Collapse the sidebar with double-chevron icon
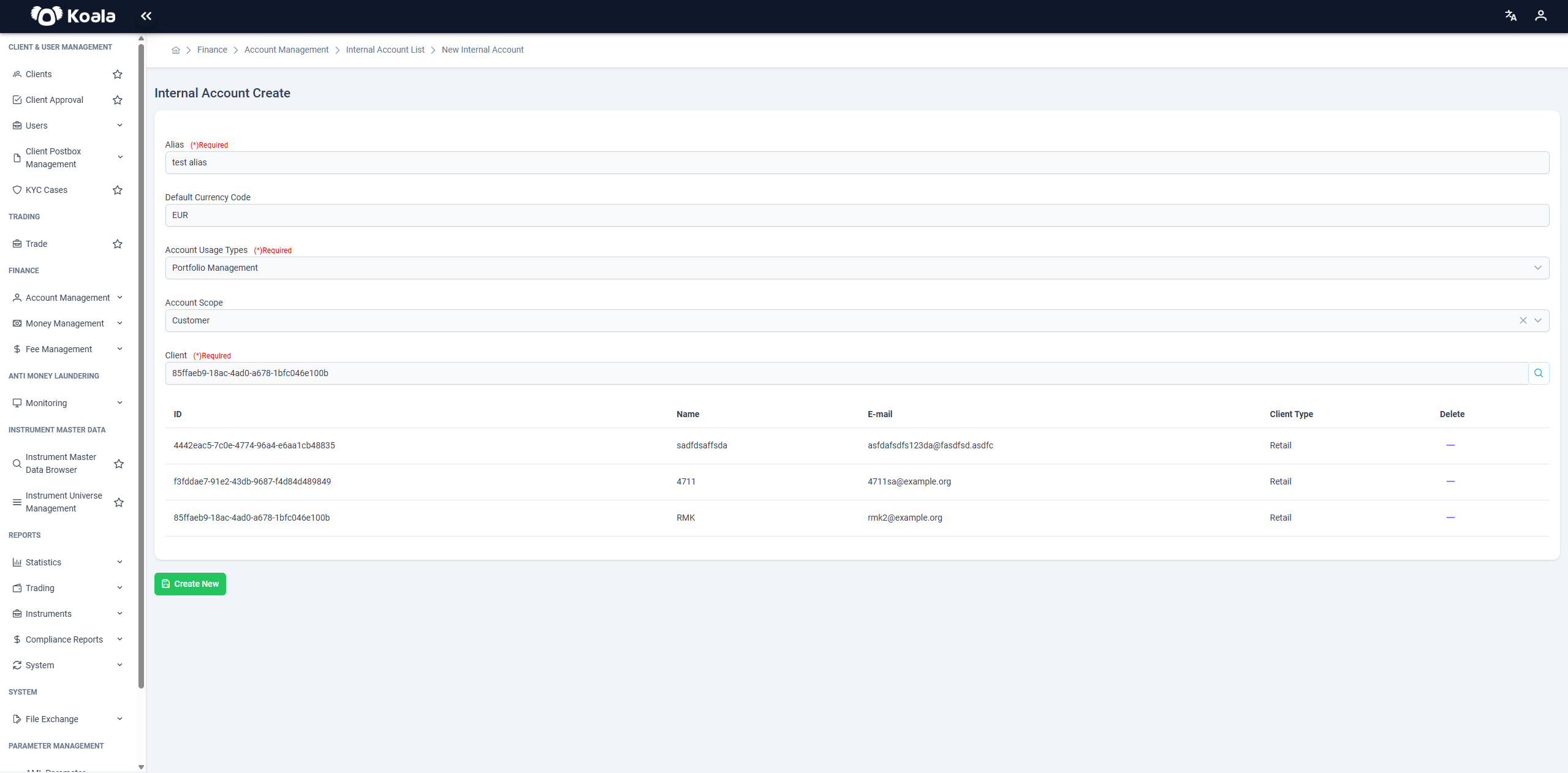This screenshot has height=773, width=1568. (x=146, y=16)
